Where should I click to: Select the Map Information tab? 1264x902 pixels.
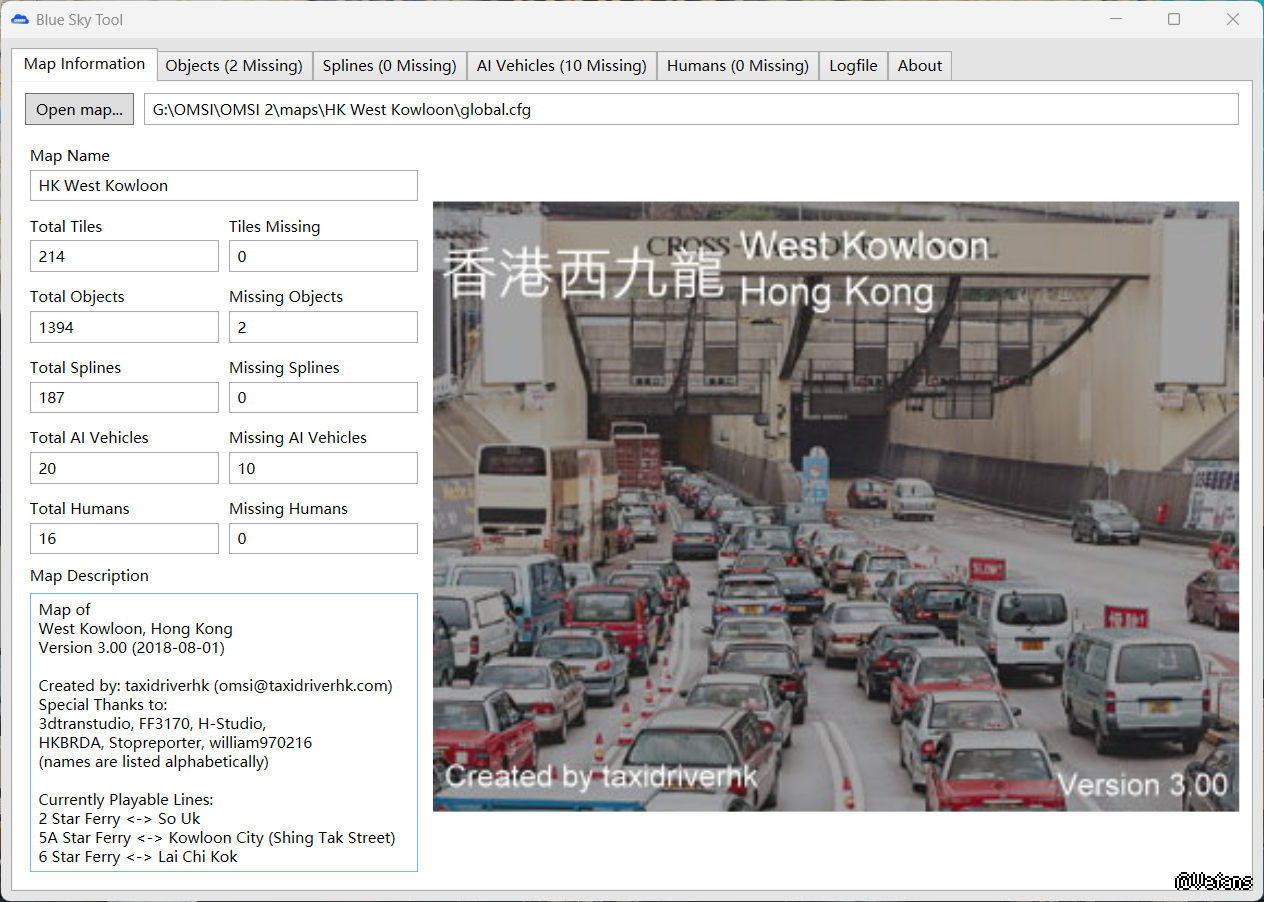85,64
